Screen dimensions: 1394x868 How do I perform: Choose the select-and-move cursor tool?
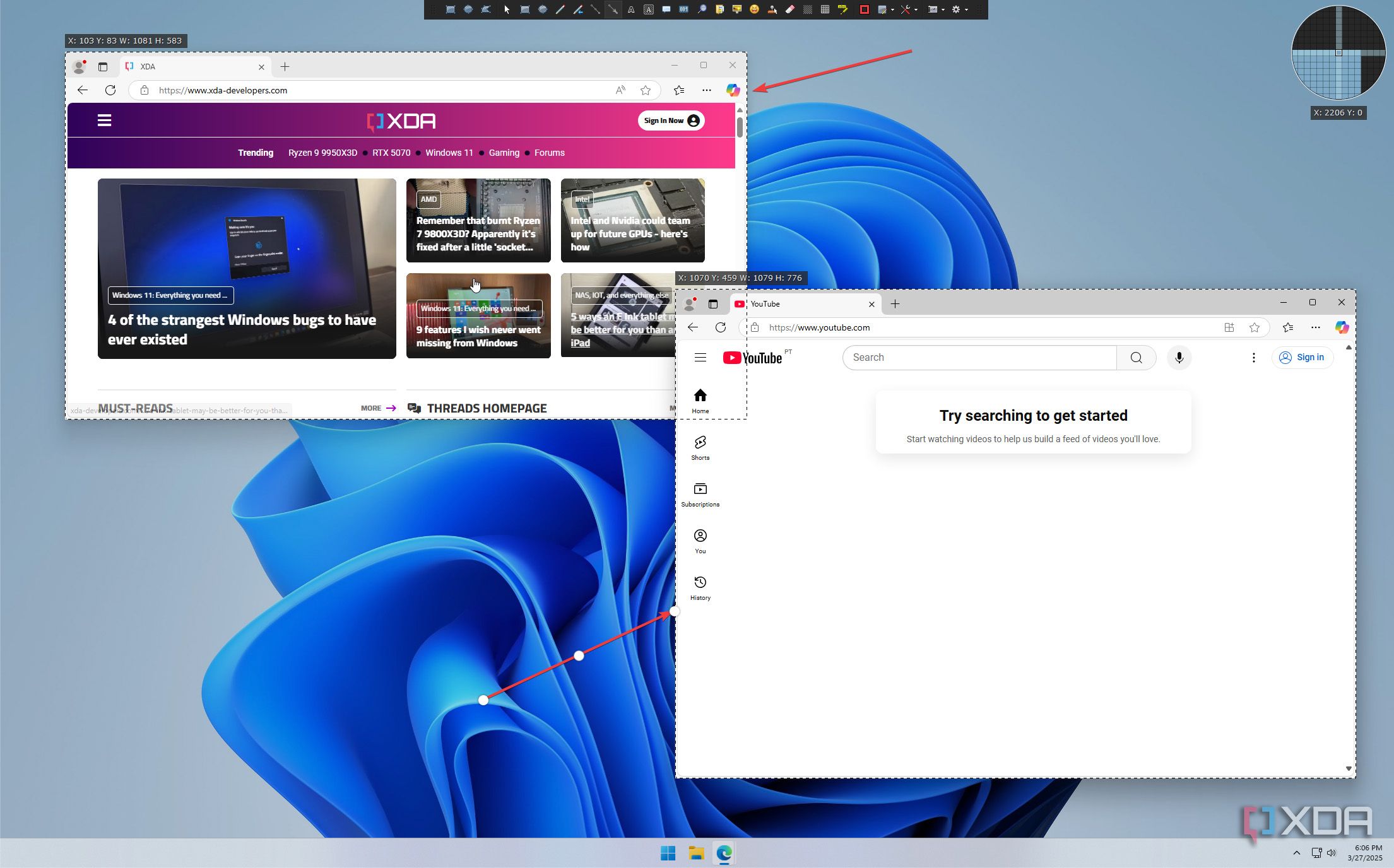[507, 9]
